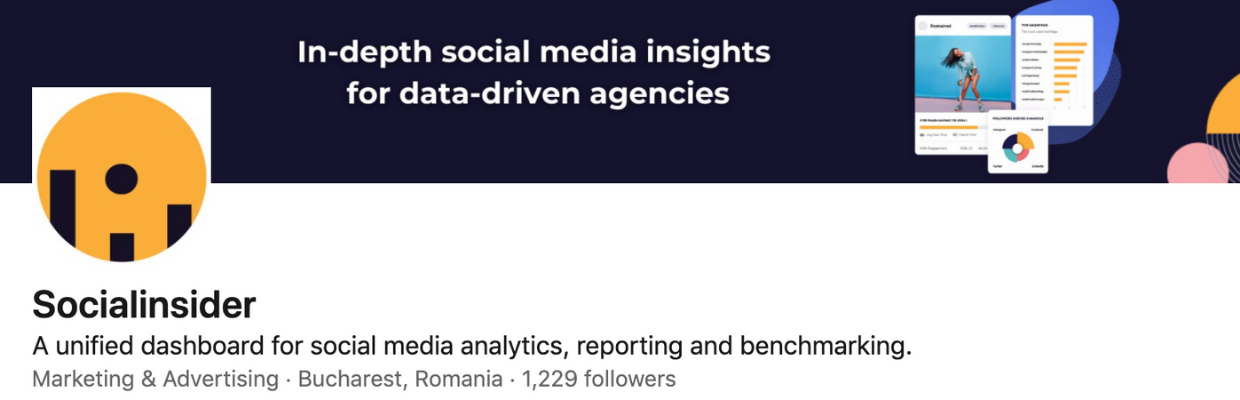Viewport: 1240px width, 400px height.
Task: Open the skating woman photo in banner
Action: (x=962, y=76)
